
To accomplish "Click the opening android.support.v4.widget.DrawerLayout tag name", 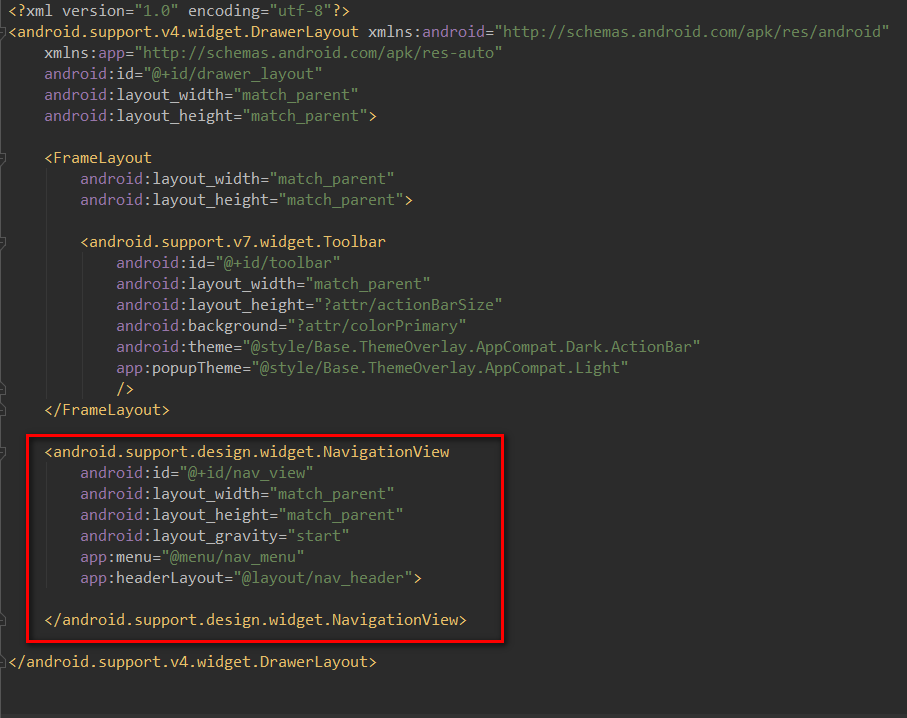I will coord(187,32).
